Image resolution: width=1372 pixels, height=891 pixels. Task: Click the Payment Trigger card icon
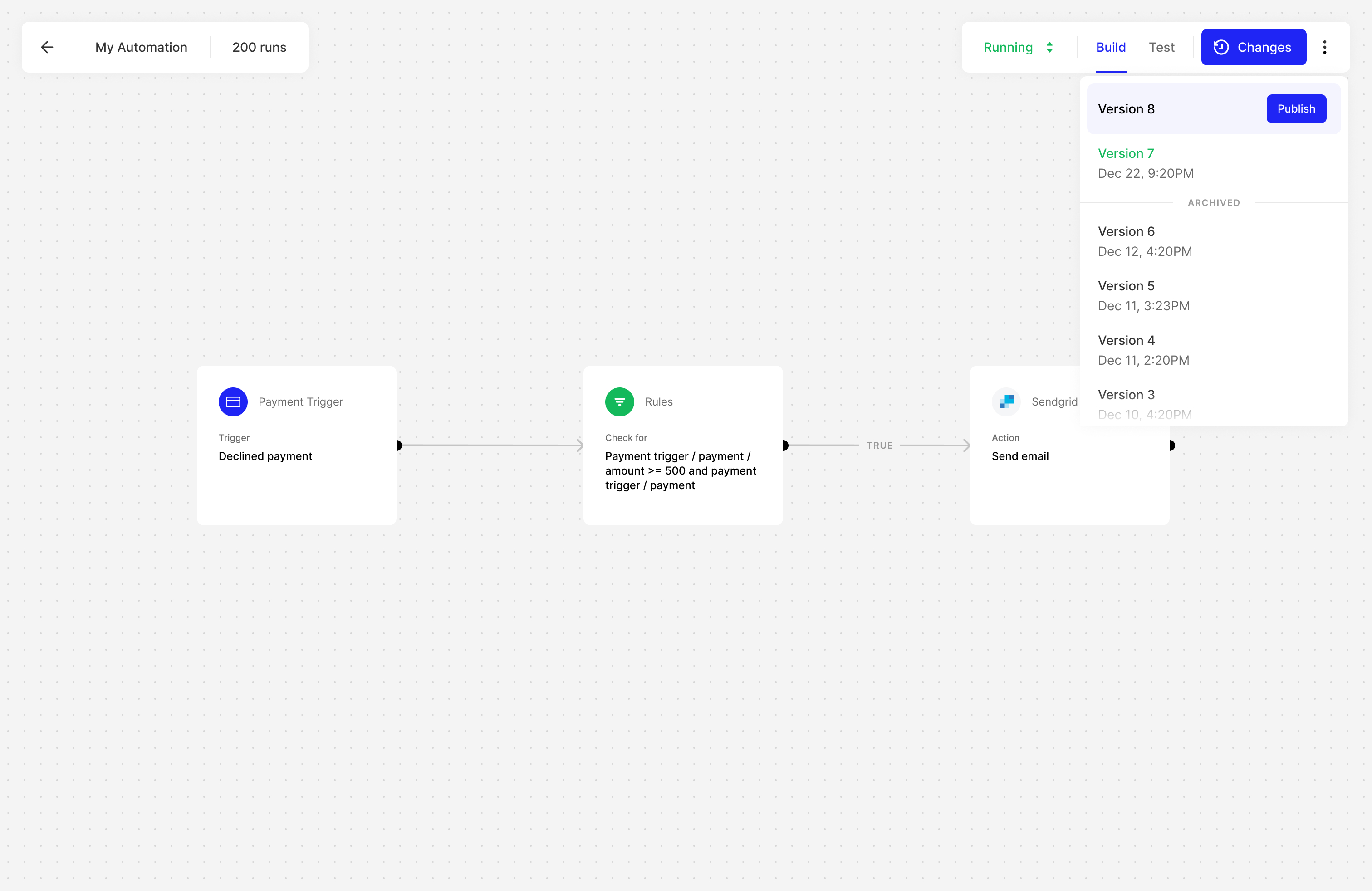click(233, 401)
